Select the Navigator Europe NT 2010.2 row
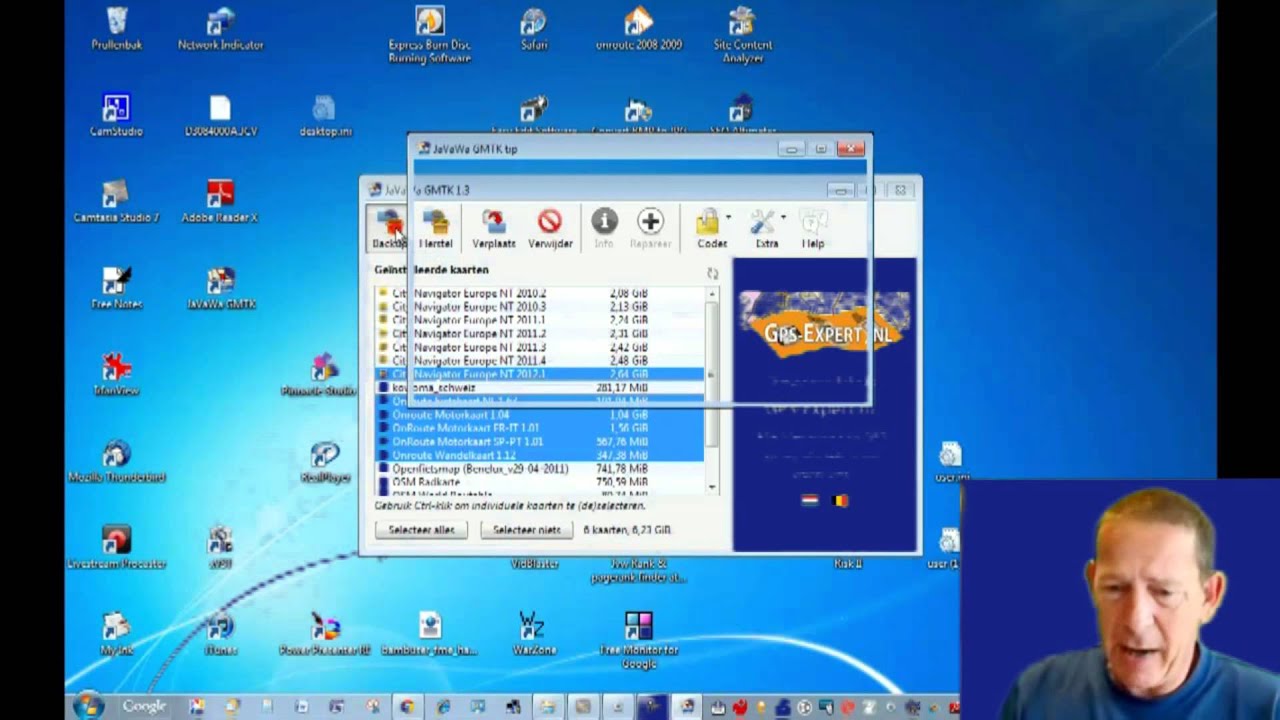Image resolution: width=1280 pixels, height=720 pixels. tap(540, 293)
